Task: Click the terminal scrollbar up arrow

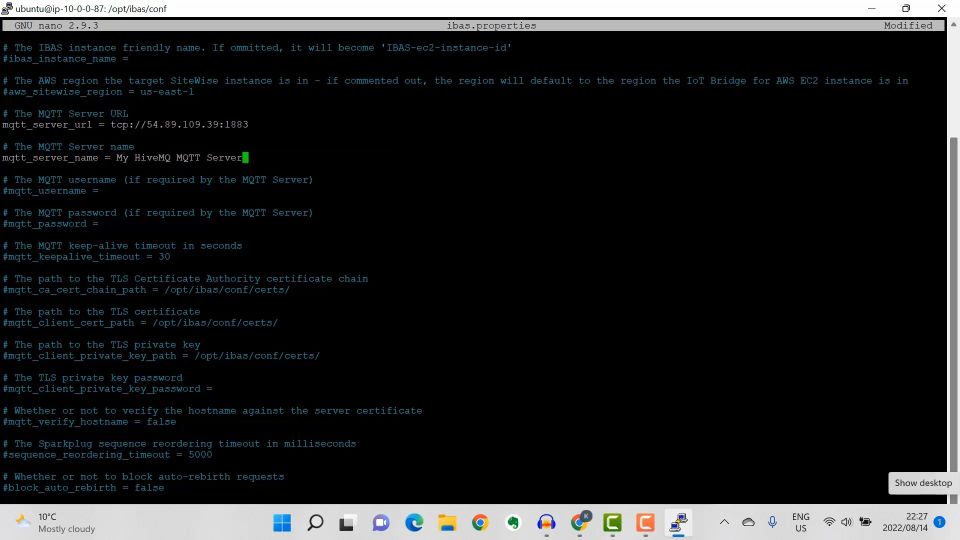Action: click(x=953, y=24)
